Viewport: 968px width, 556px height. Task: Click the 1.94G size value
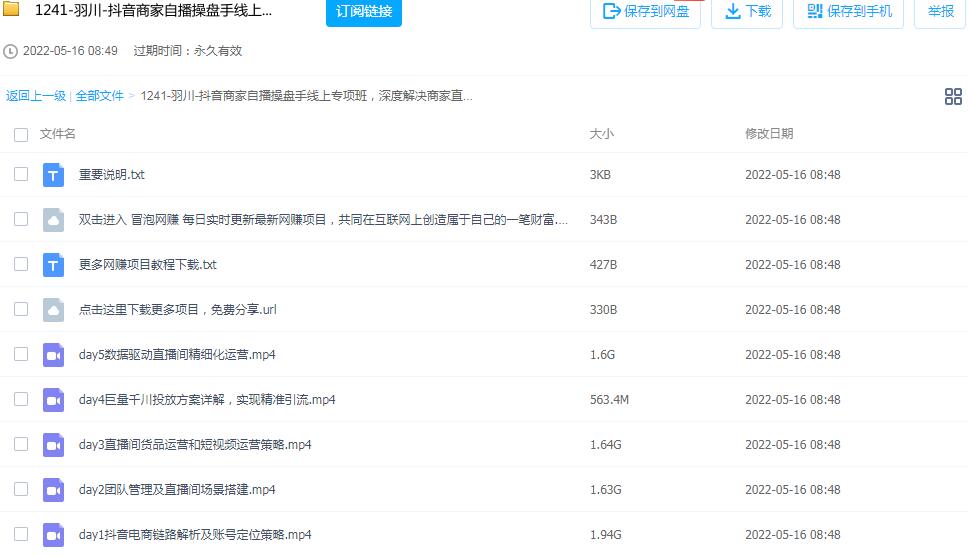tap(606, 535)
